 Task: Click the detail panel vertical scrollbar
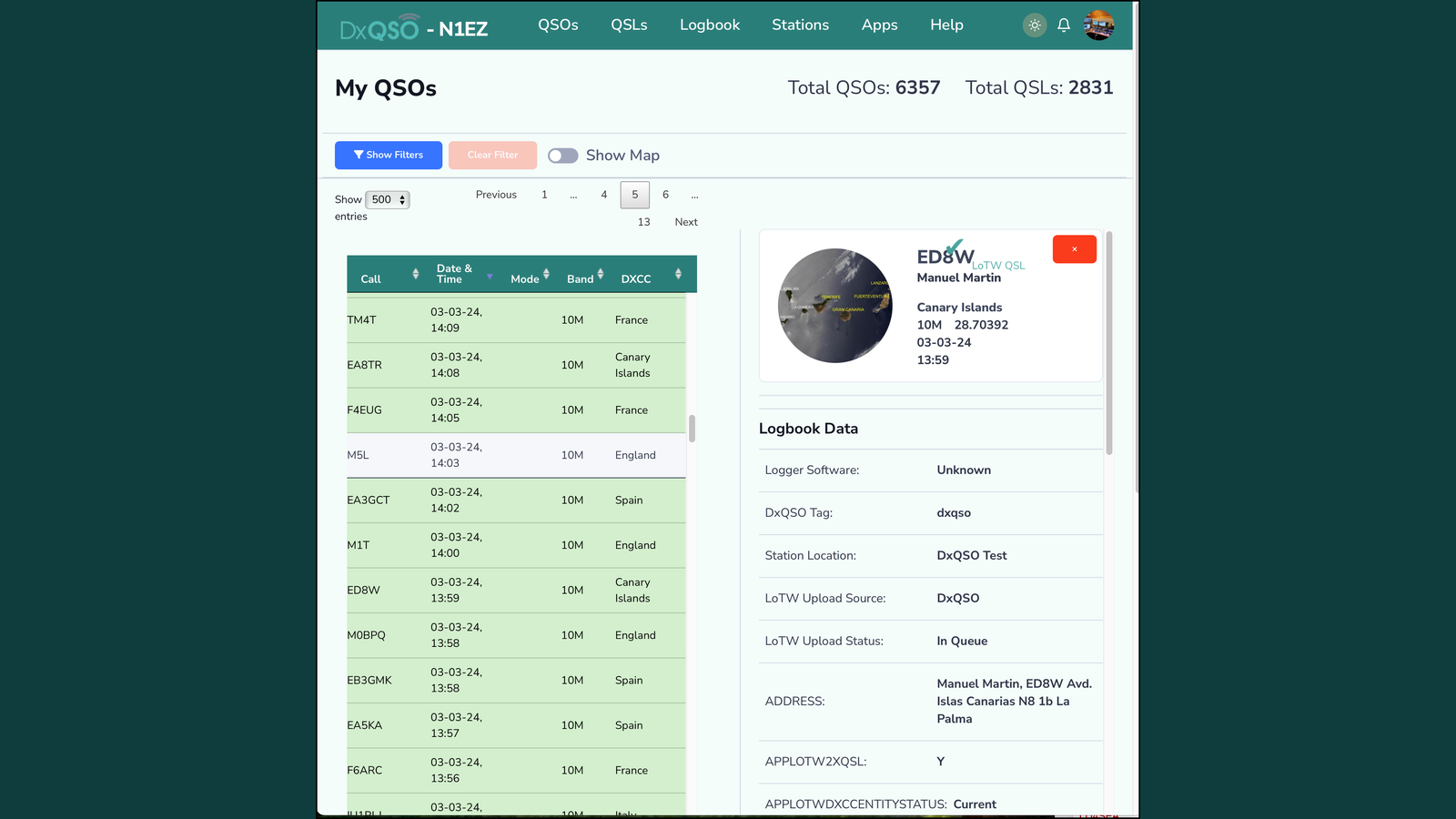pyautogui.click(x=1109, y=343)
